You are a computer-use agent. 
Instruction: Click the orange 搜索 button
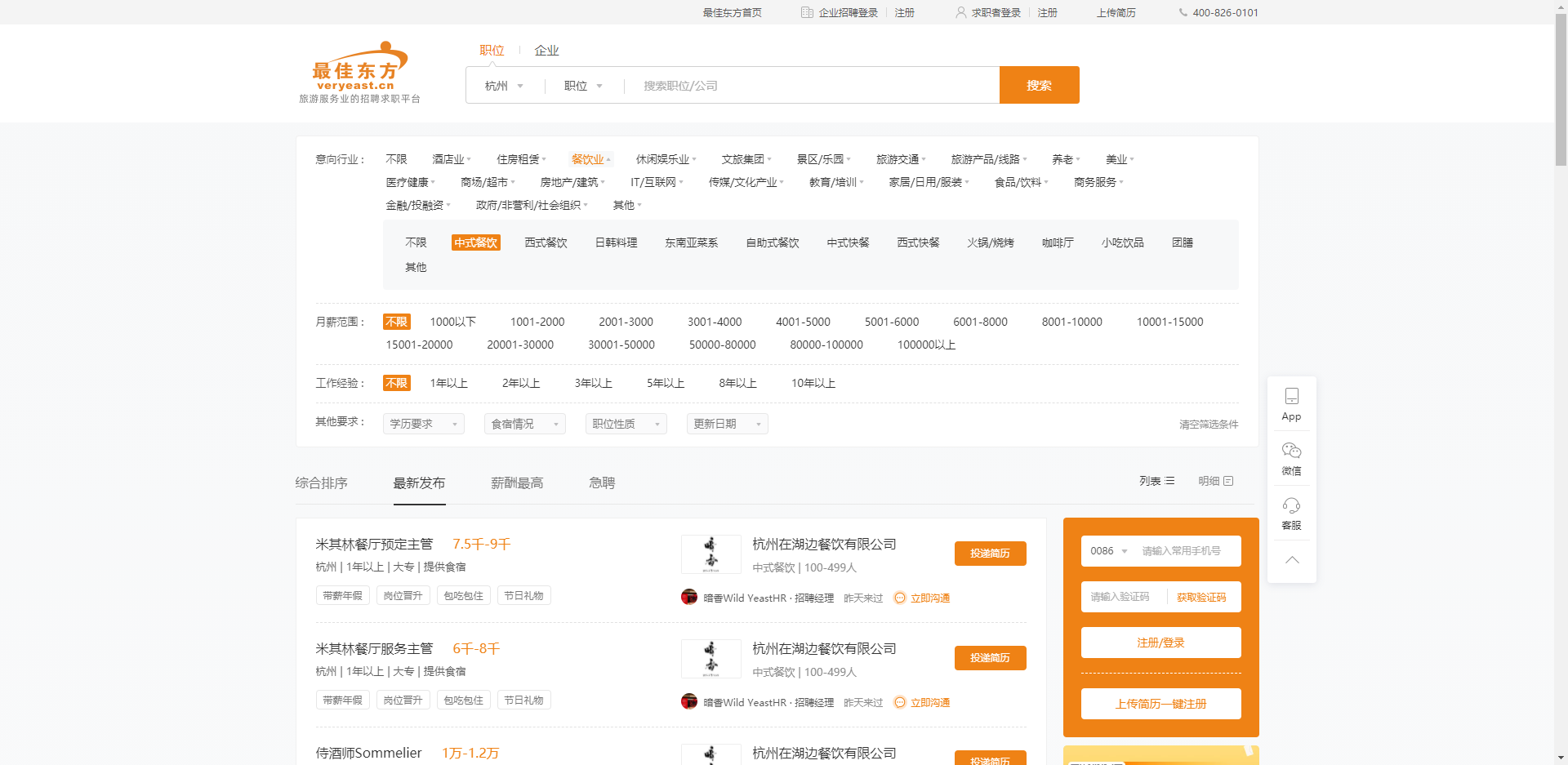pos(1040,85)
